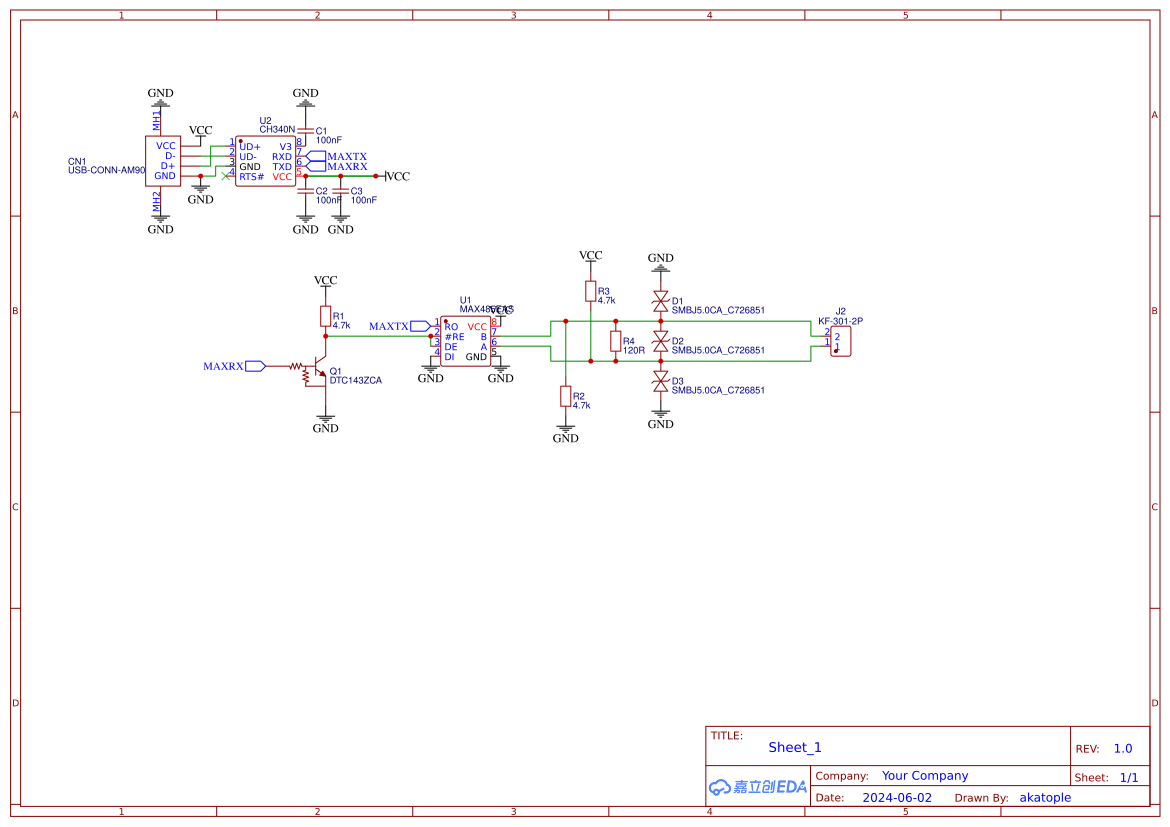Select the MAXRX net port at CH340N TXD
This screenshot has height=827, width=1170.
coord(337,166)
